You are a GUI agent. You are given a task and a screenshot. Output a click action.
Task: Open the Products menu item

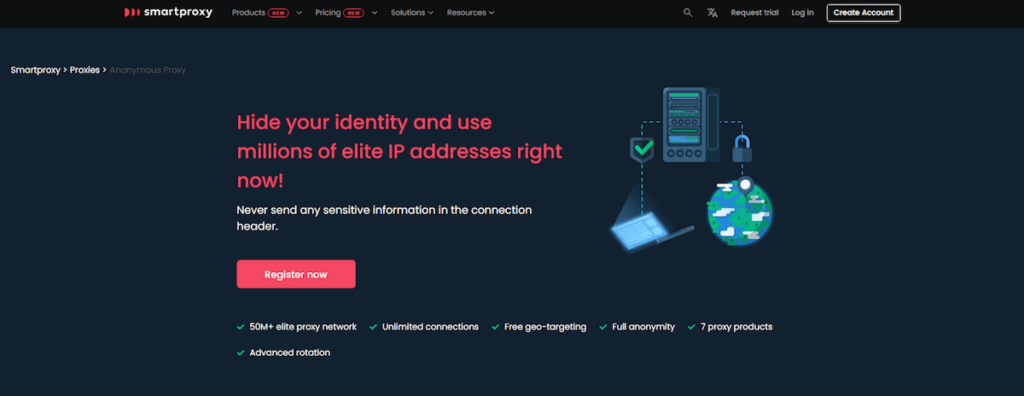(248, 12)
